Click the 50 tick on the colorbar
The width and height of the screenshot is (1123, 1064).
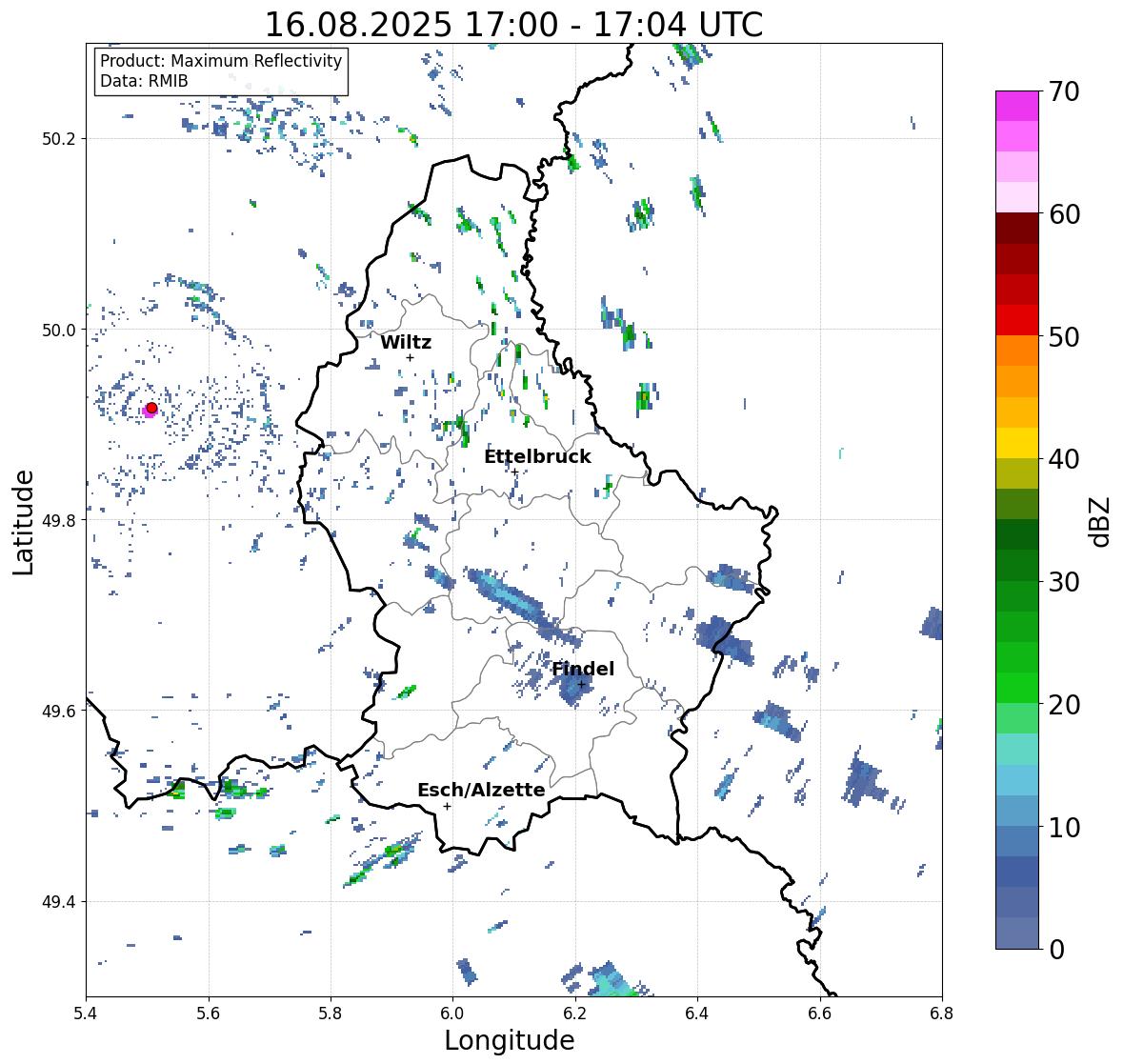coord(1063,336)
